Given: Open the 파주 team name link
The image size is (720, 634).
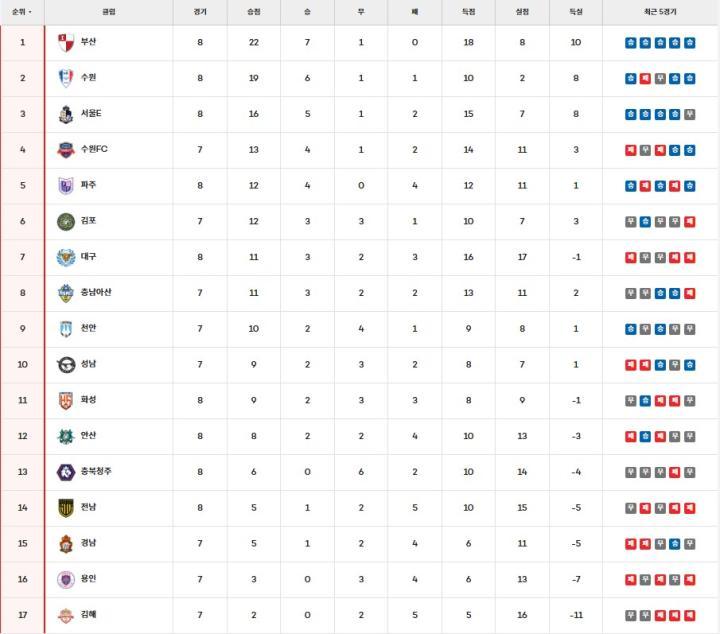Looking at the screenshot, I should coord(89,185).
